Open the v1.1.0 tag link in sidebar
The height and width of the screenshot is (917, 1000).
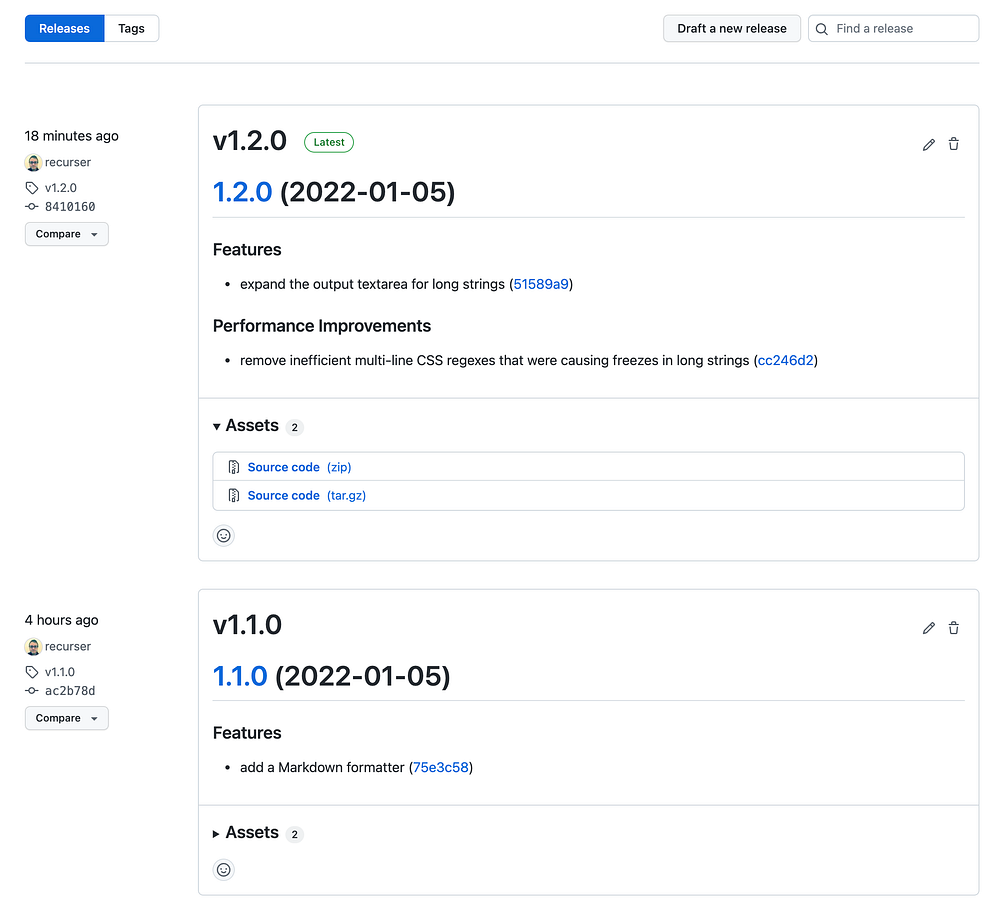(x=60, y=671)
